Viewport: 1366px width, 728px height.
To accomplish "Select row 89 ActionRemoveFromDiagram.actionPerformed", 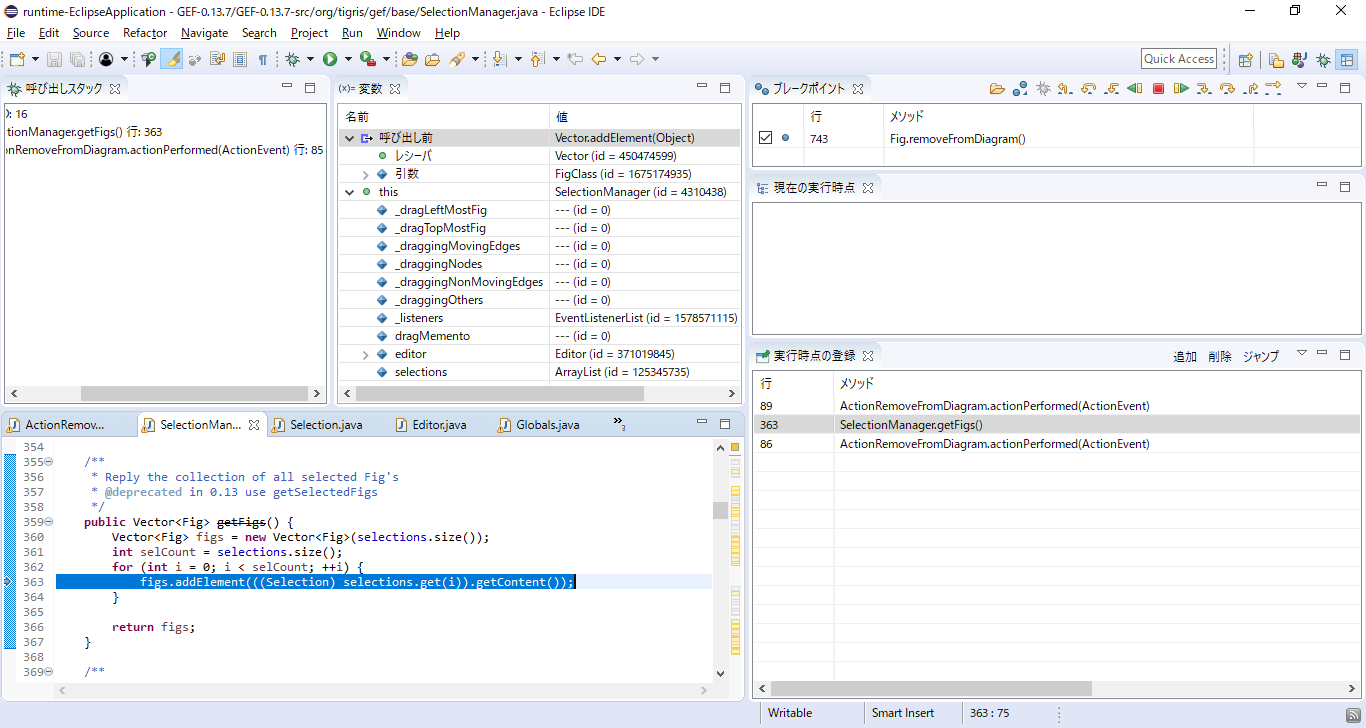I will (x=1057, y=406).
